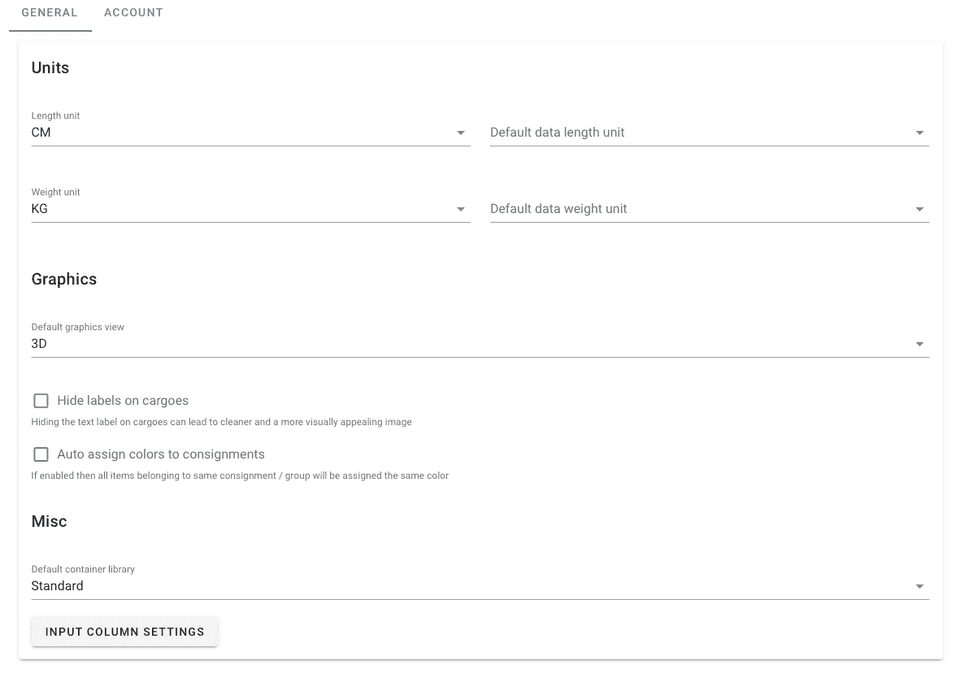Select the General tab

click(49, 13)
